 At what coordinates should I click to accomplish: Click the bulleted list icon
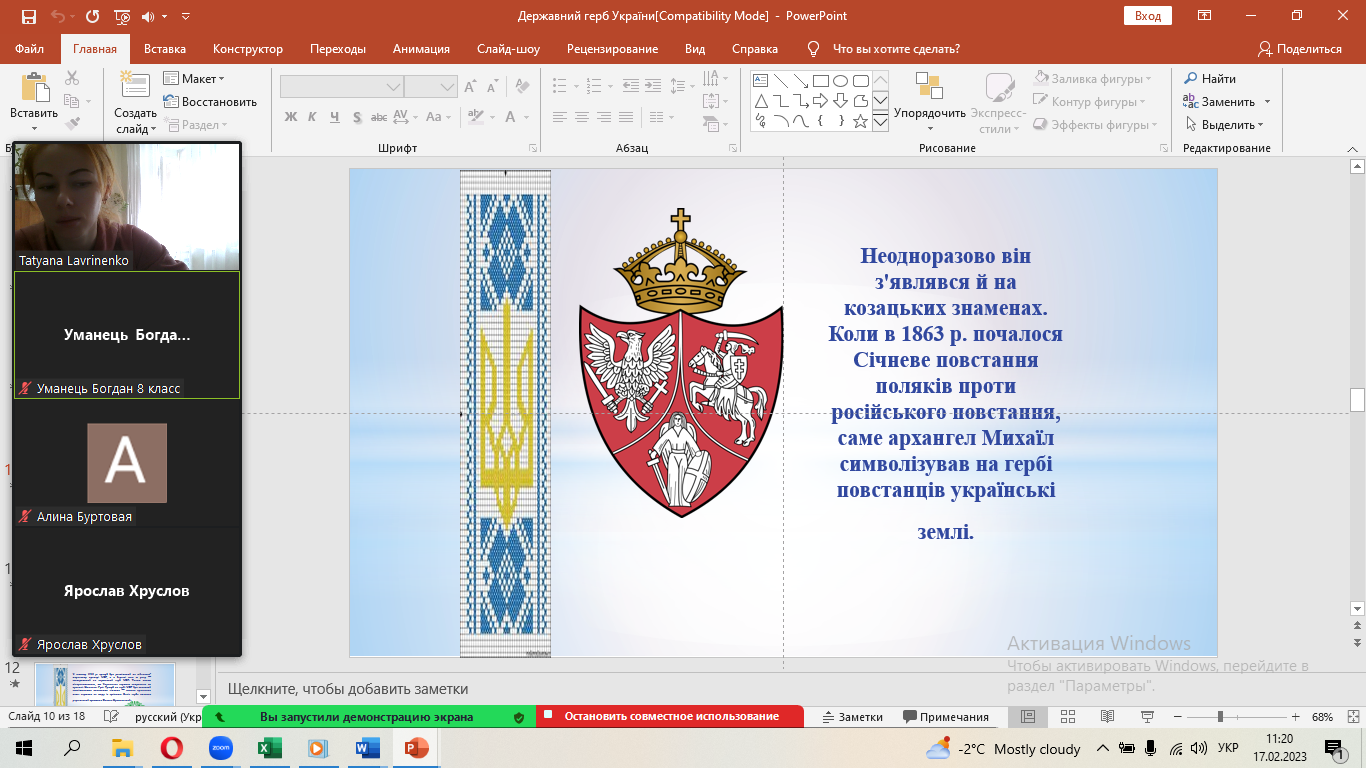pos(560,86)
